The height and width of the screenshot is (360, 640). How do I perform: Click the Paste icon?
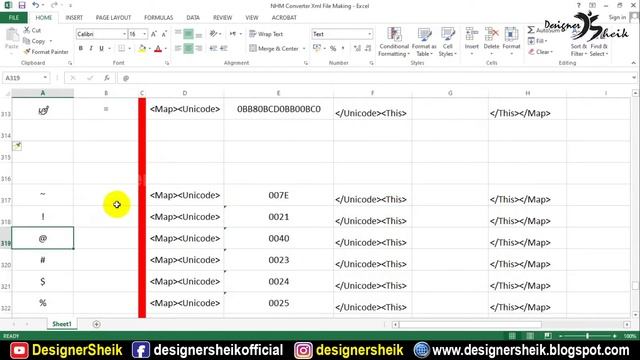tap(12, 39)
